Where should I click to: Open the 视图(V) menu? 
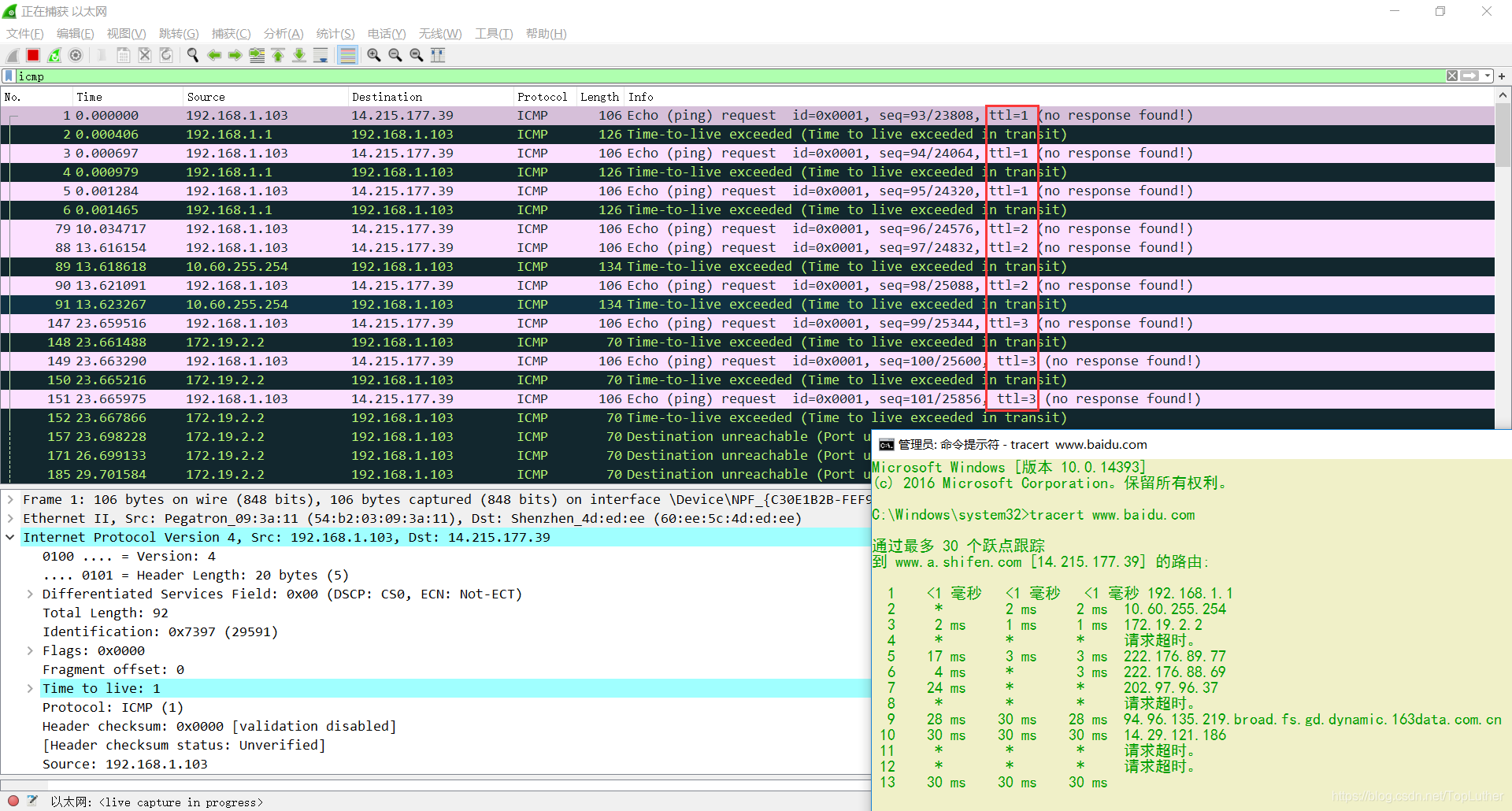[127, 34]
